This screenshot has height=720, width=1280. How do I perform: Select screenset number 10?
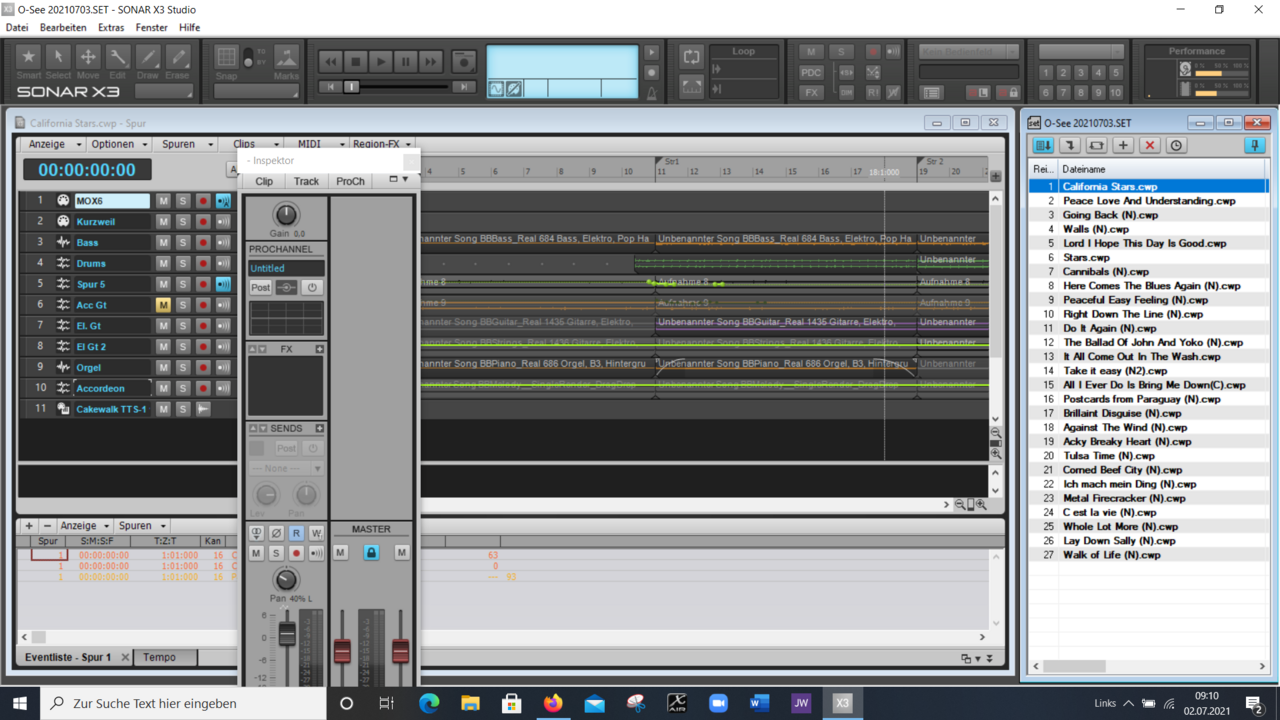click(1115, 92)
